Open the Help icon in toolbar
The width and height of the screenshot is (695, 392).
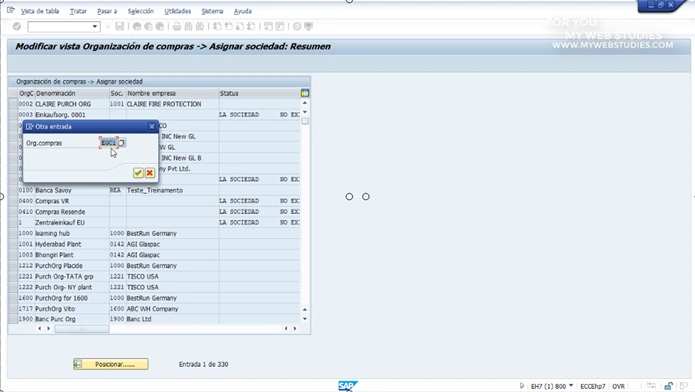click(297, 27)
